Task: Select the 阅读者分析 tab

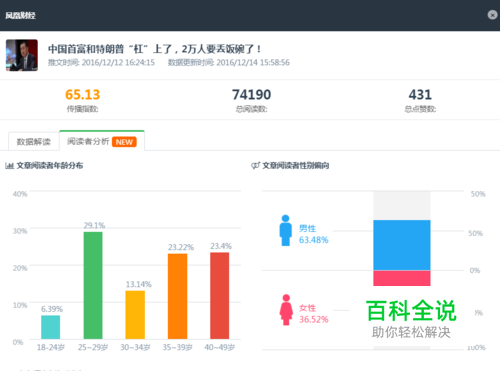Action: pos(102,141)
